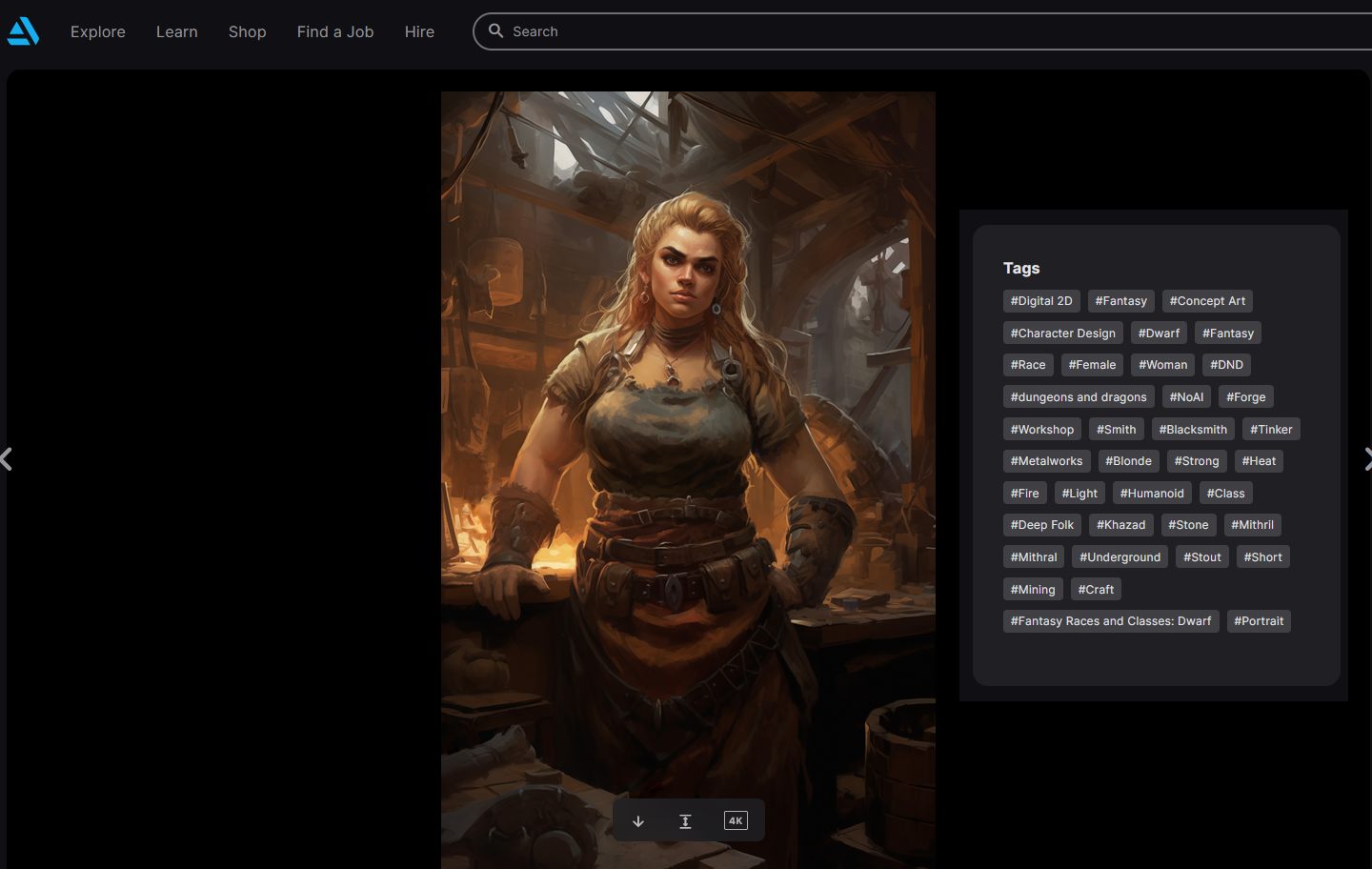Screen dimensions: 1372x869
Task: Download the artwork with the arrow icon
Action: click(638, 821)
